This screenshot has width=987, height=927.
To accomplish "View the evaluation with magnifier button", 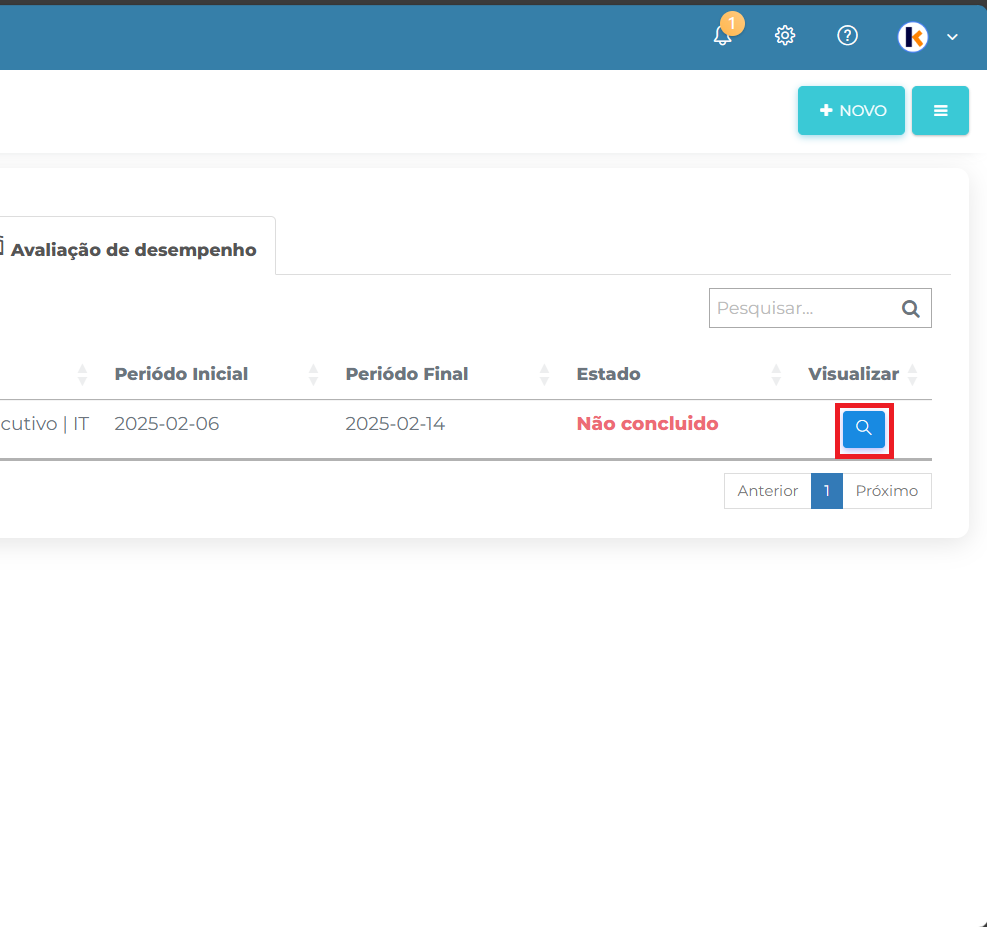I will point(864,429).
